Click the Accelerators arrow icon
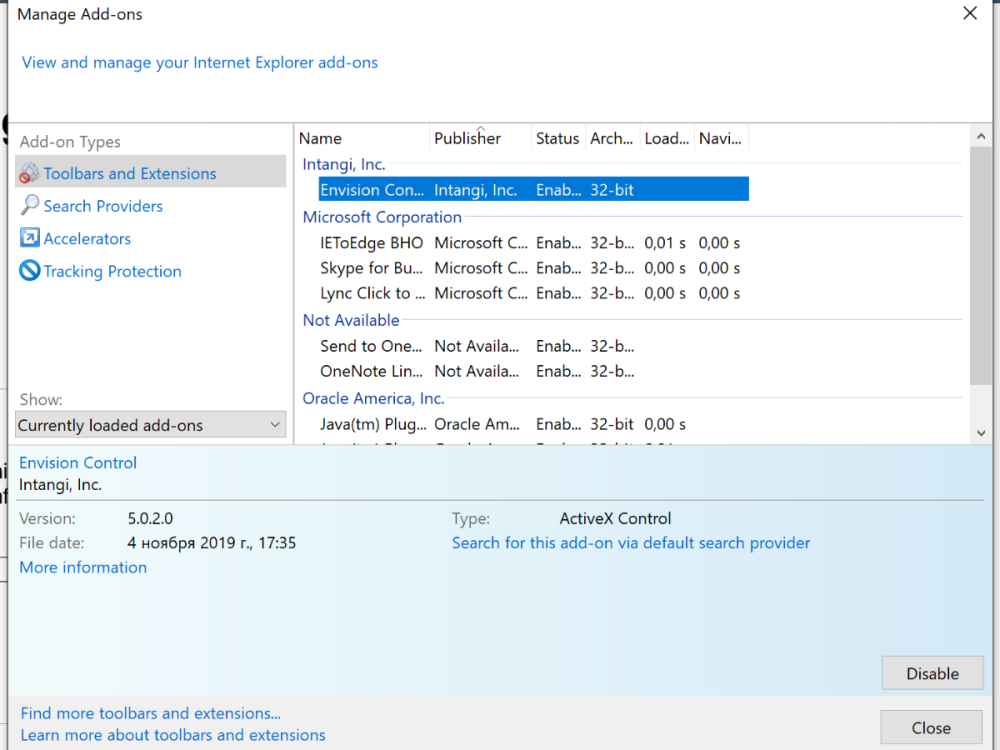Screen dimensions: 1000x750 [x=29, y=239]
